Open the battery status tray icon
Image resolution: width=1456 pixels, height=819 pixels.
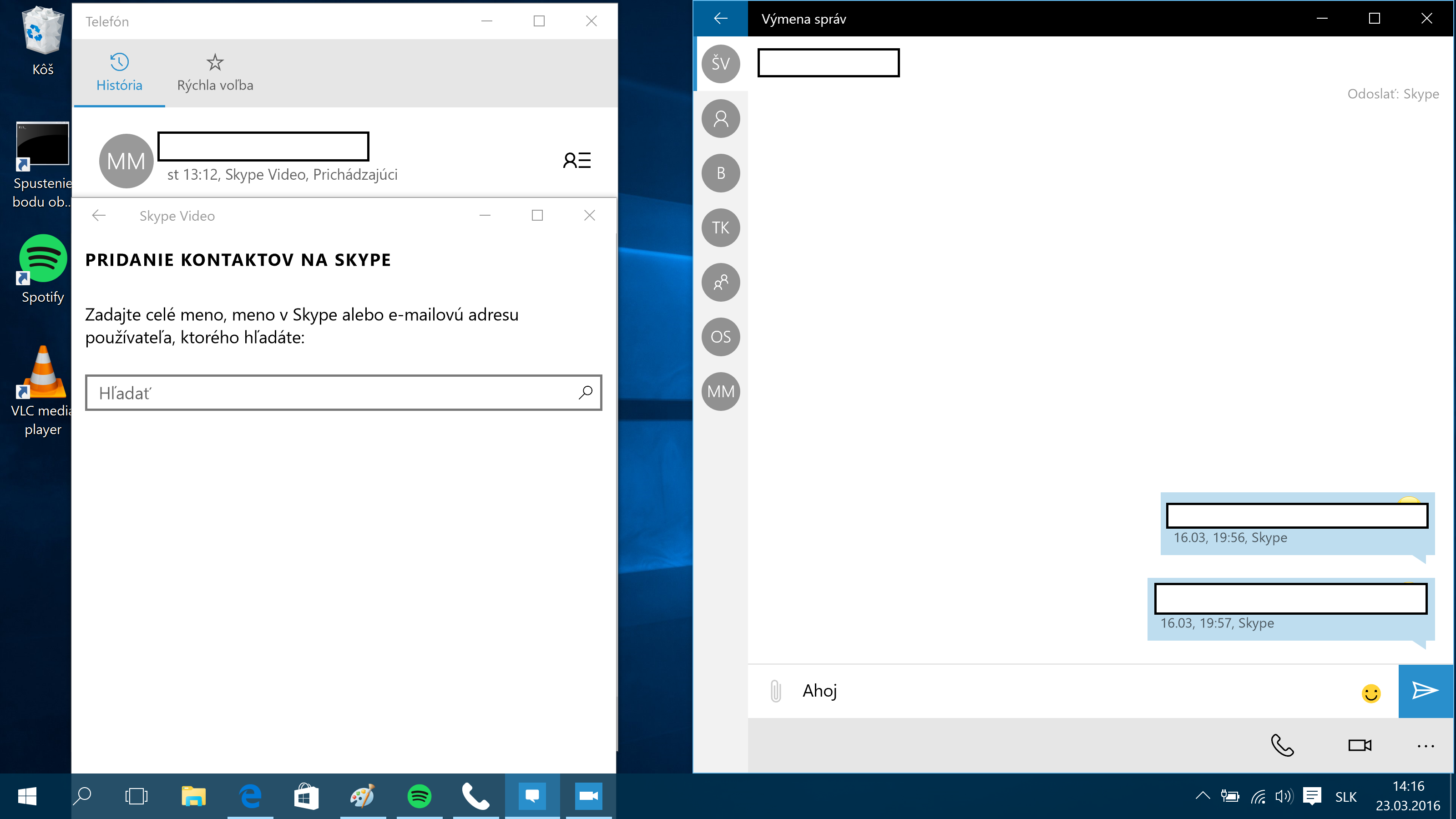pos(1230,796)
